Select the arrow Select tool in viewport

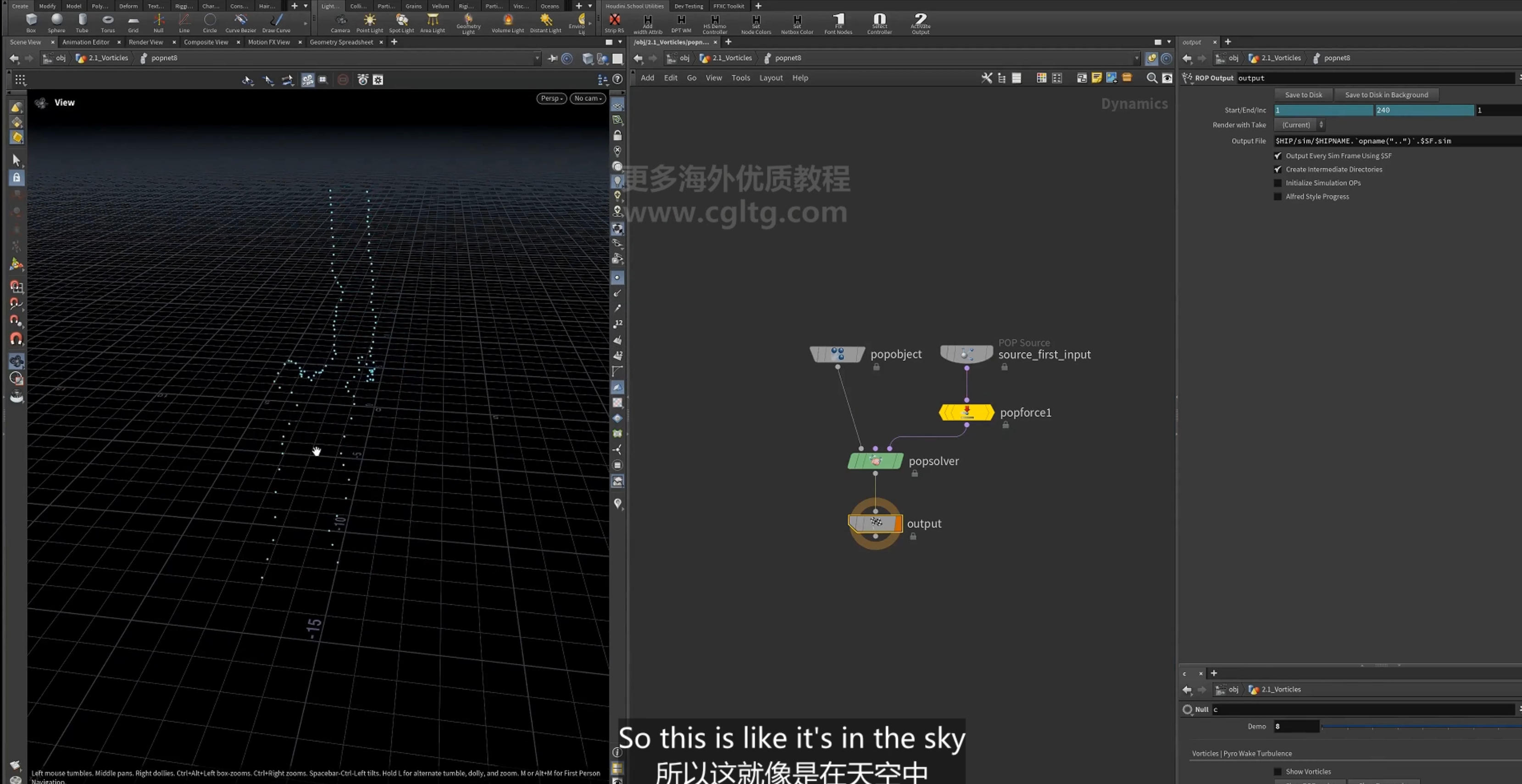tap(17, 160)
